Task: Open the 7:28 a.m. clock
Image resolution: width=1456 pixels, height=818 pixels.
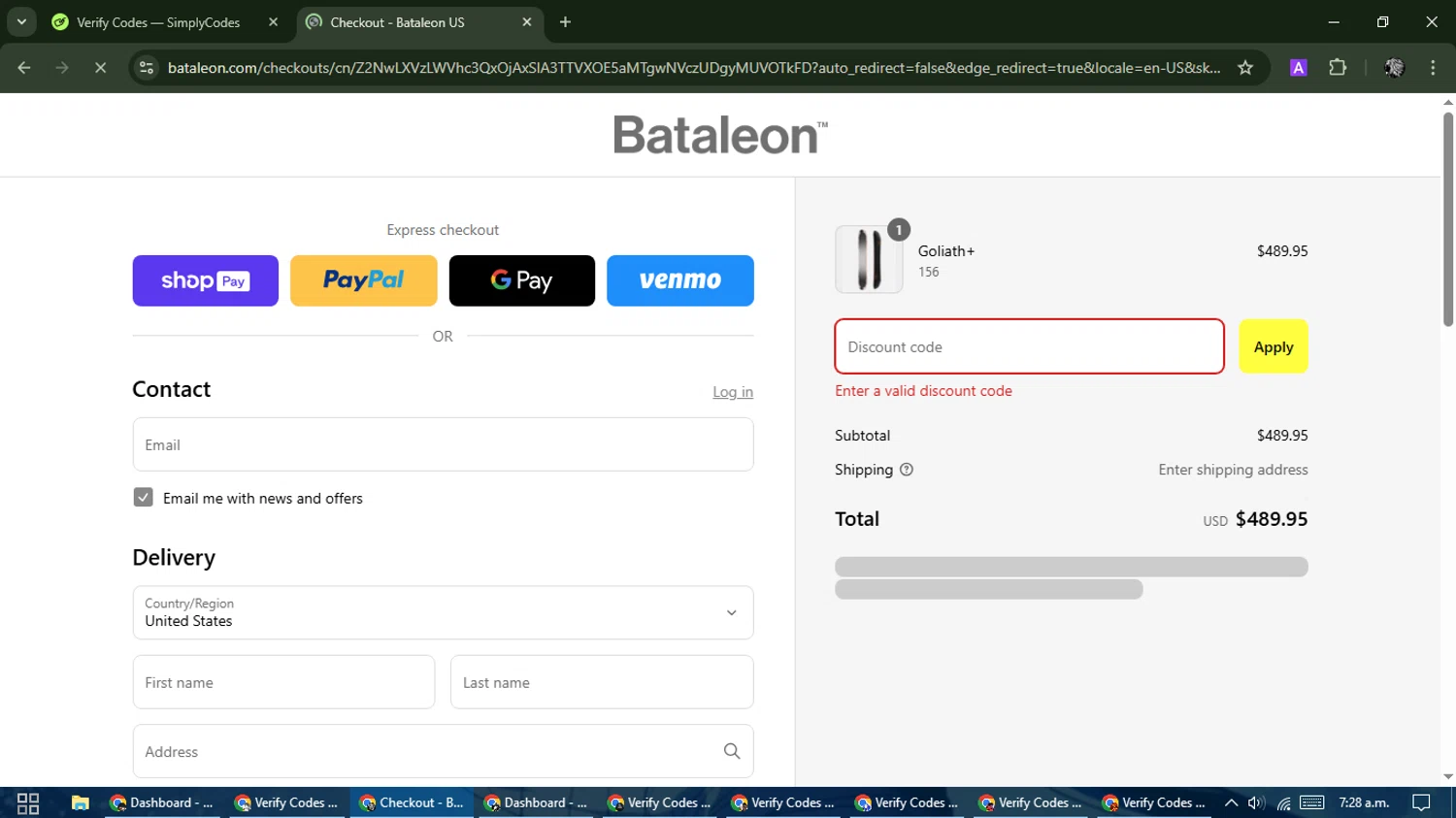Action: point(1364,802)
